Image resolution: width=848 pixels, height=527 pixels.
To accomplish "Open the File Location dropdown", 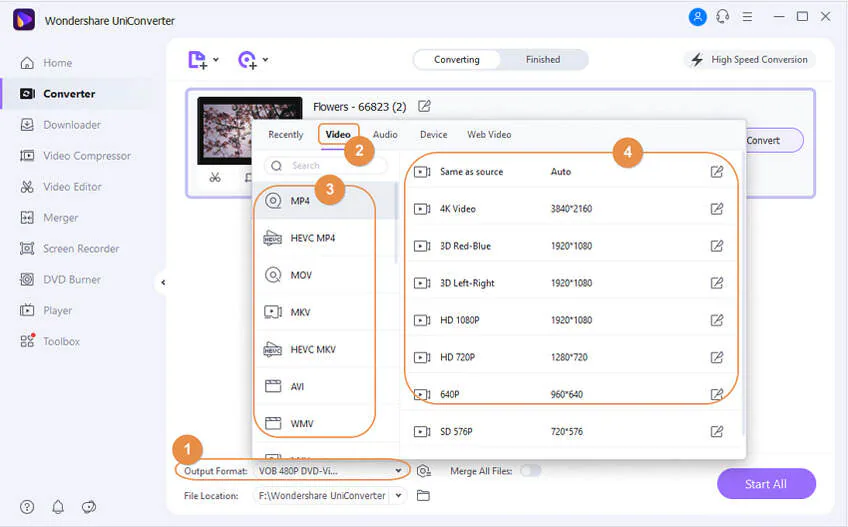I will point(399,496).
